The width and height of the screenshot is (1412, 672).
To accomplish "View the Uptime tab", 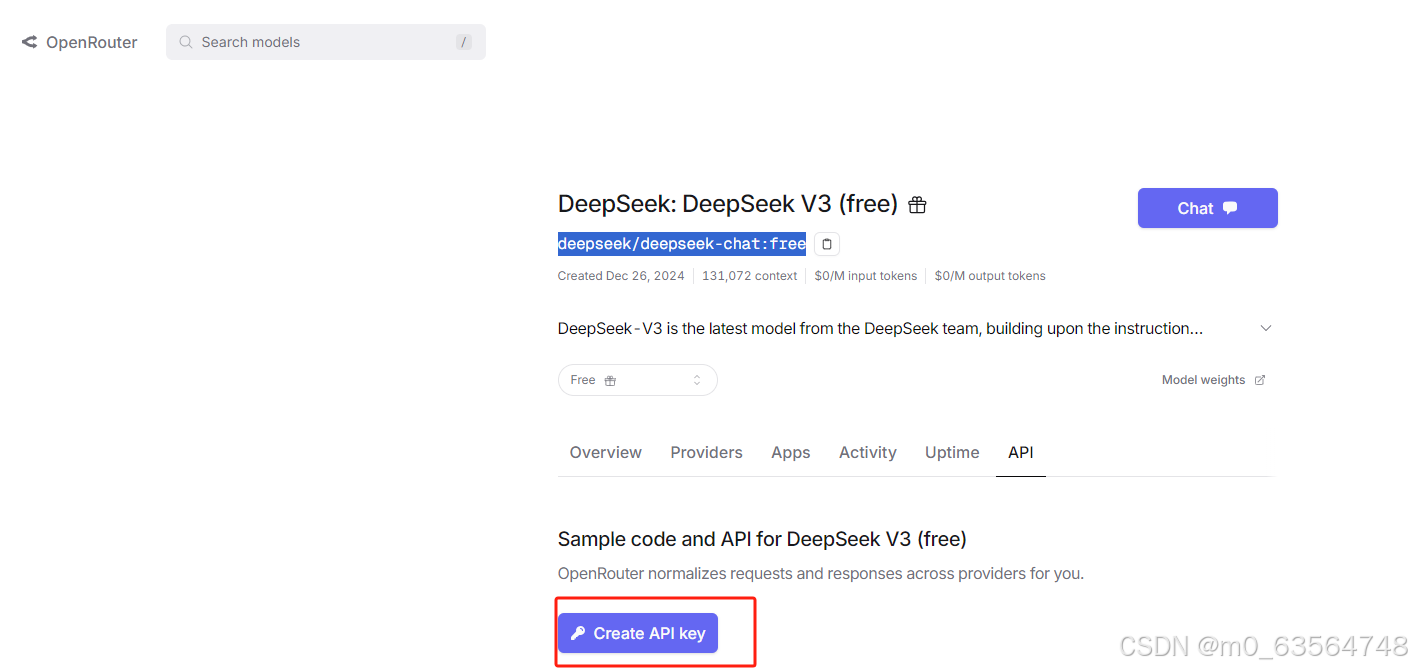I will [x=952, y=453].
